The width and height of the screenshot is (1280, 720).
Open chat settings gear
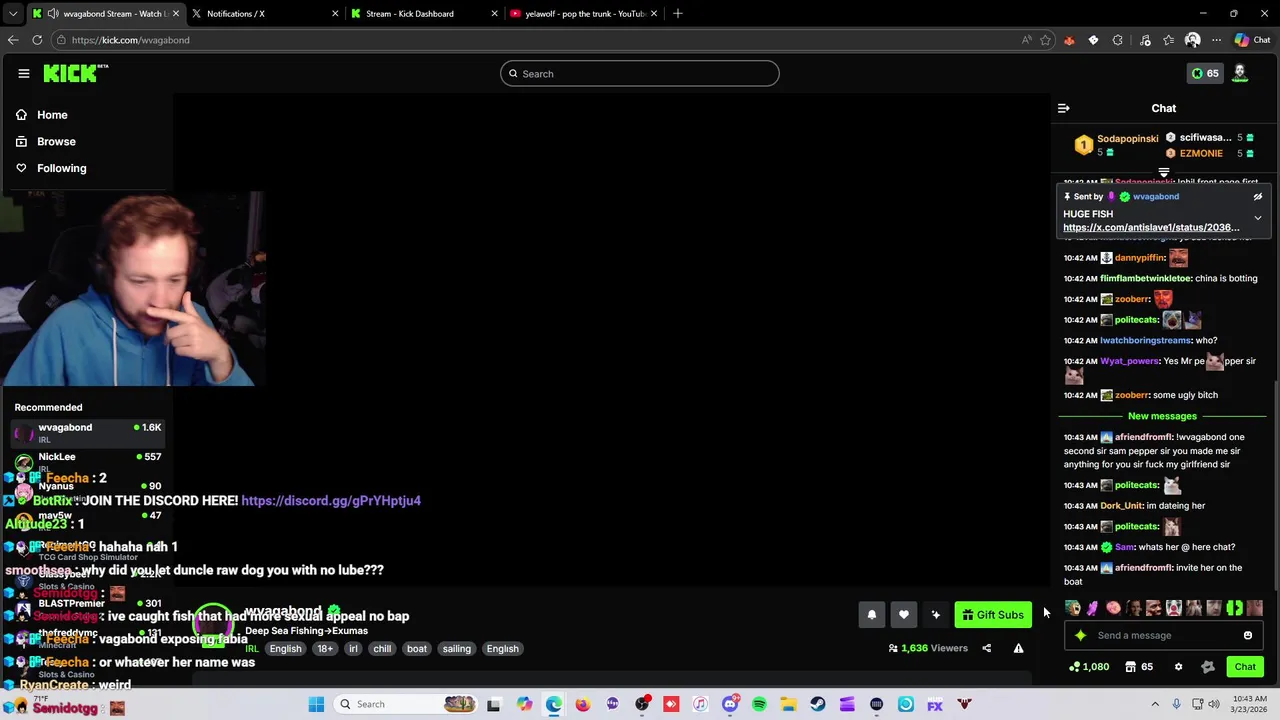(x=1178, y=667)
